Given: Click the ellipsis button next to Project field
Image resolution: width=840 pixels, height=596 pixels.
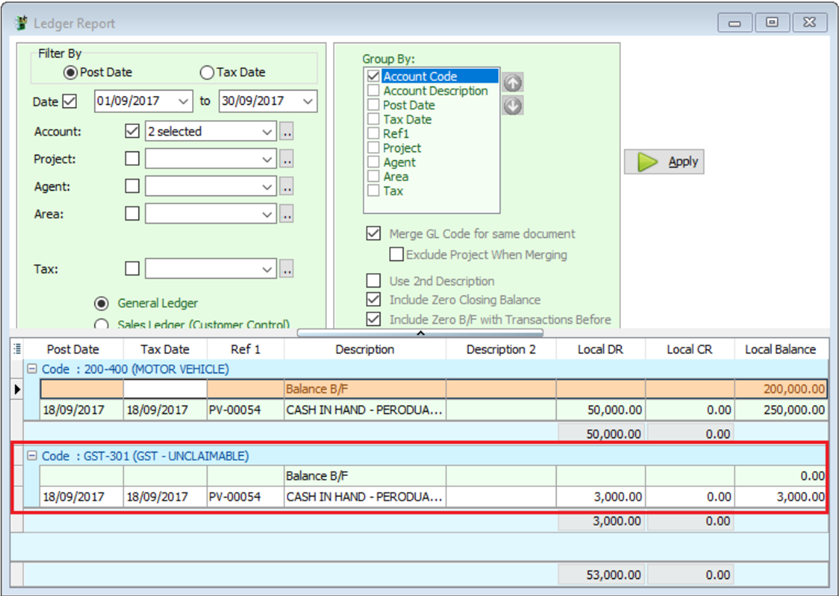Looking at the screenshot, I should coord(286,159).
